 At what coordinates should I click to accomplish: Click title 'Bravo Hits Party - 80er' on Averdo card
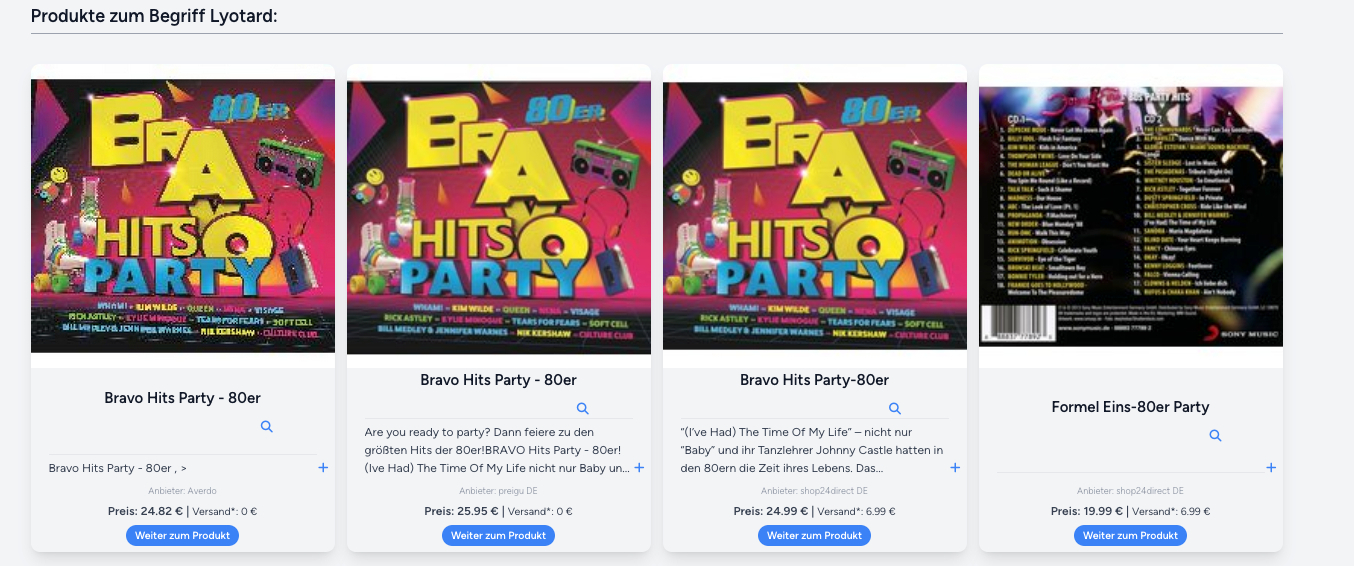pyautogui.click(x=182, y=398)
